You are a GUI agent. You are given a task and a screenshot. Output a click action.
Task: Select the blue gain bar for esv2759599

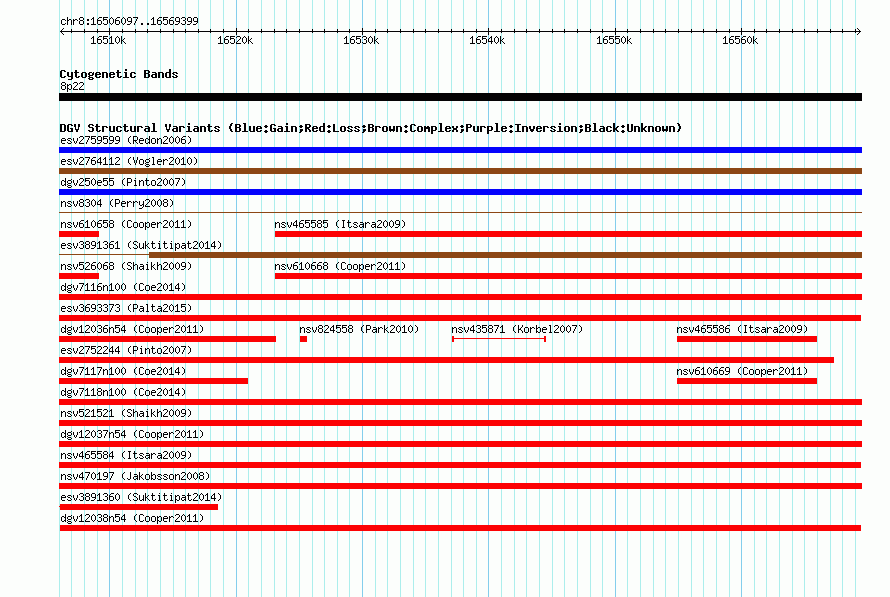(460, 150)
